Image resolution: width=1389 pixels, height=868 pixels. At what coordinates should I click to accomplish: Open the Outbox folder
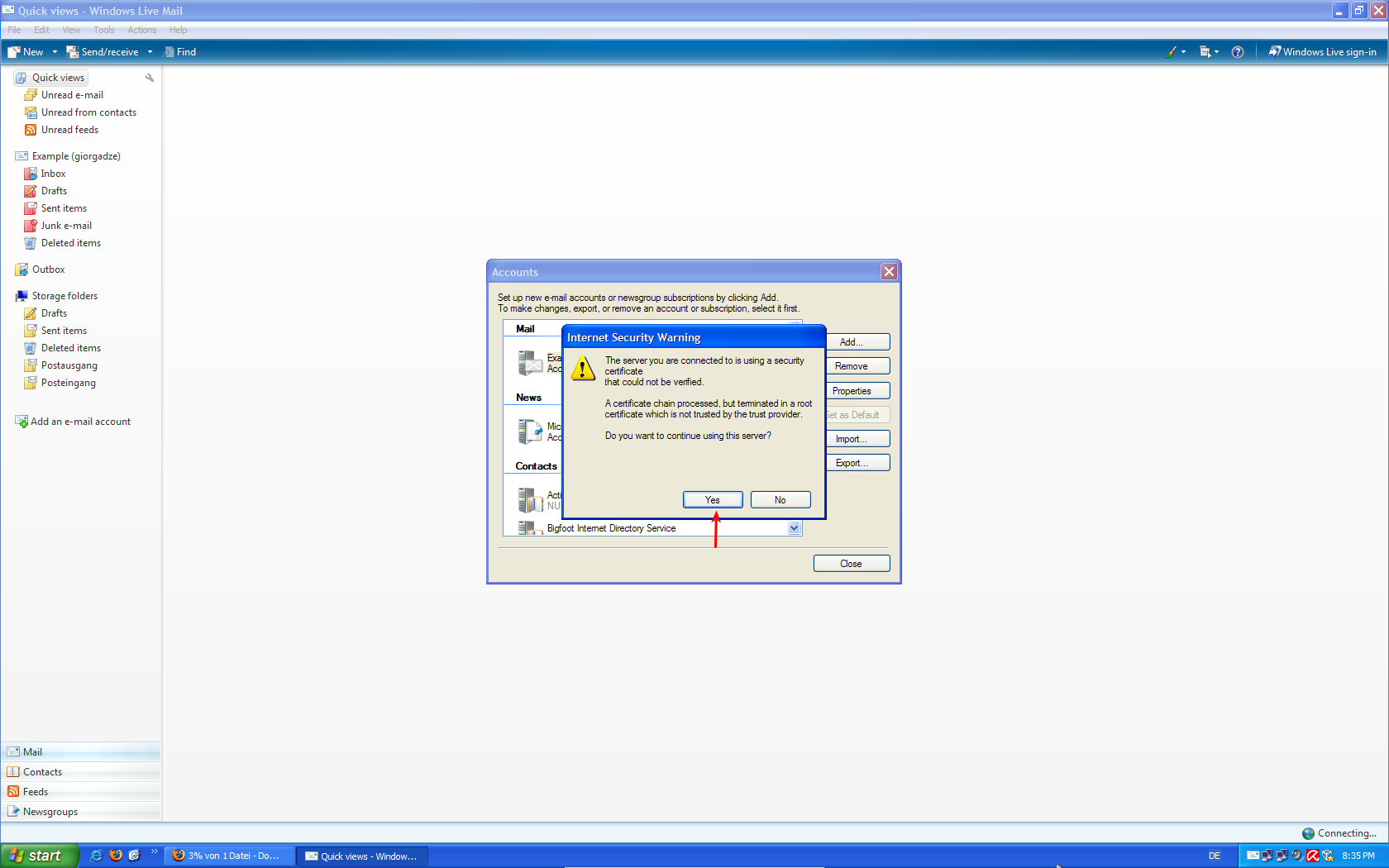(x=48, y=269)
